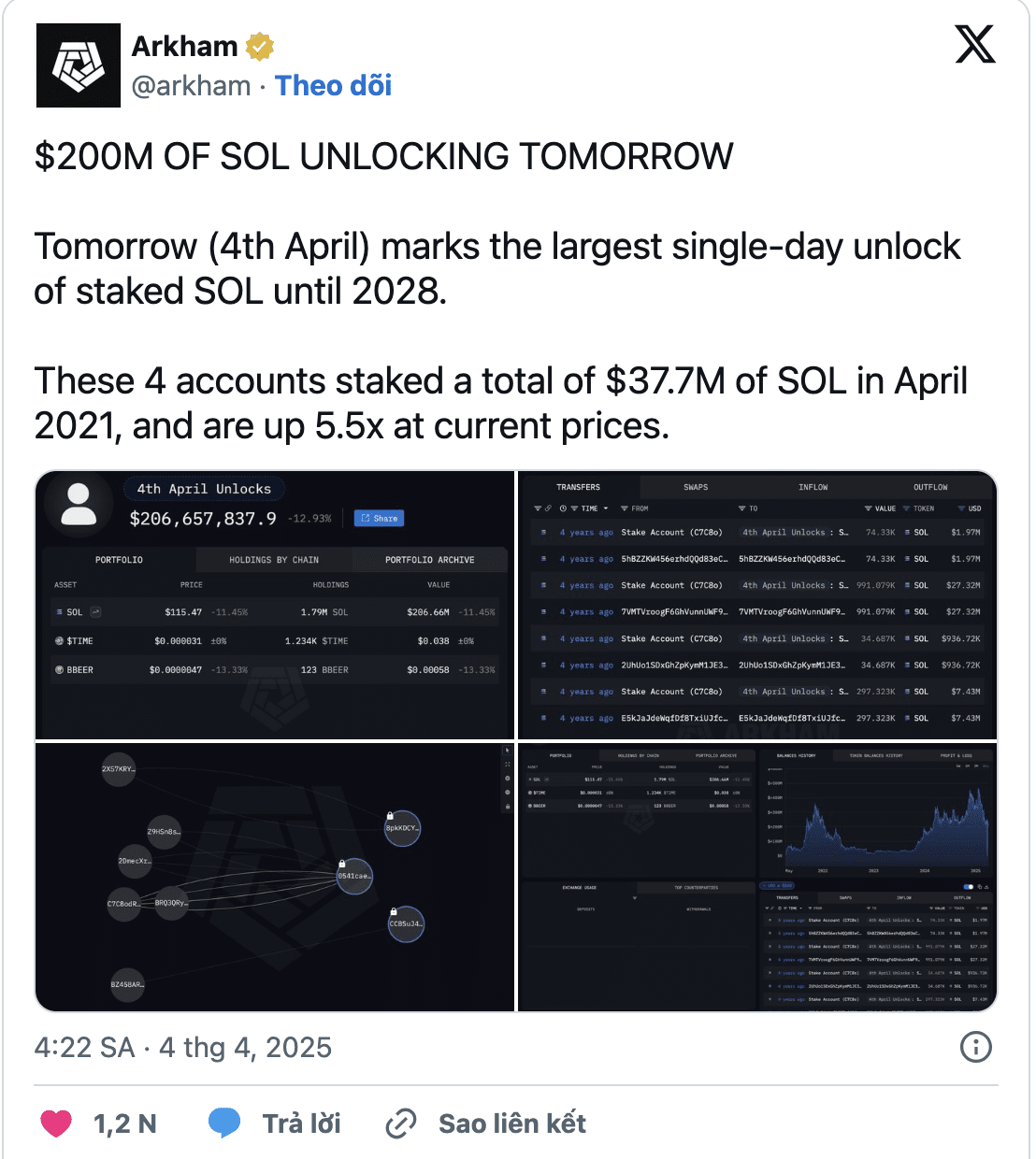Open the TIME sort dropdown
This screenshot has width=1036, height=1159.
pos(607,508)
